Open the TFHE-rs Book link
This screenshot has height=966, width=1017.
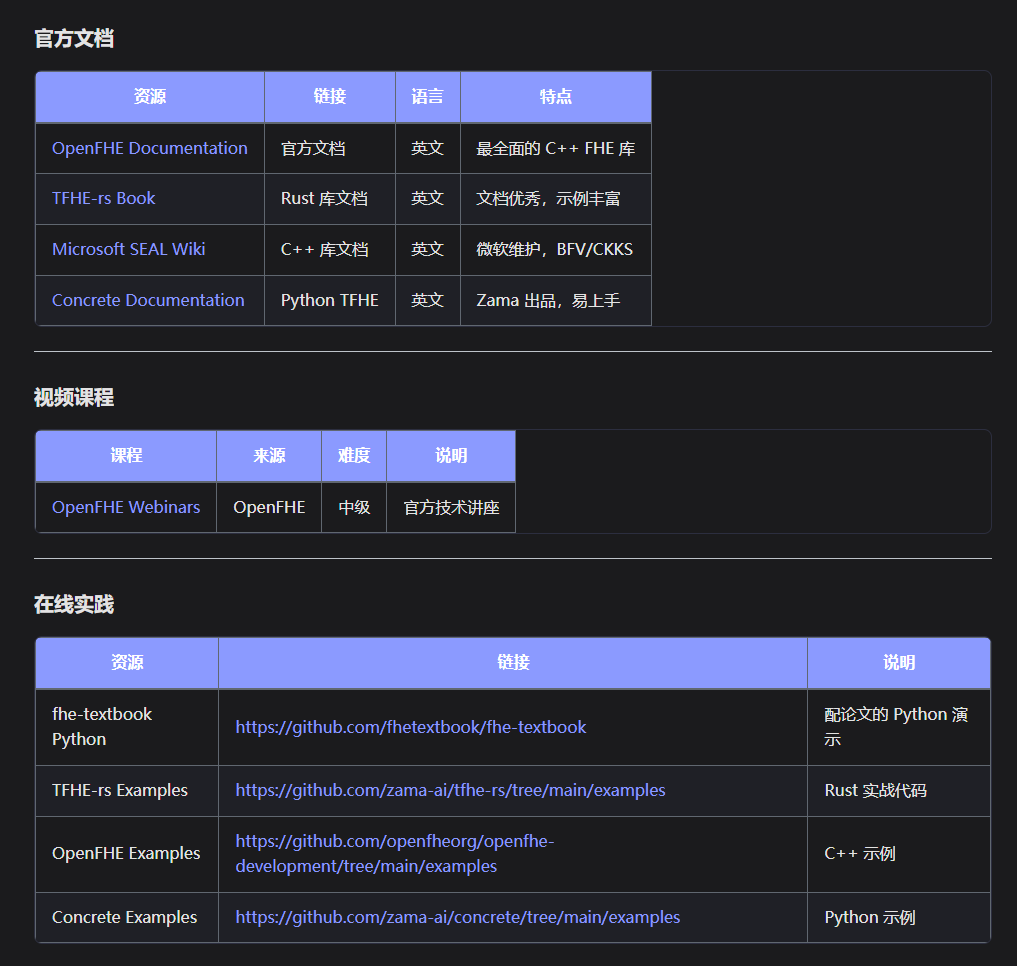tap(103, 199)
